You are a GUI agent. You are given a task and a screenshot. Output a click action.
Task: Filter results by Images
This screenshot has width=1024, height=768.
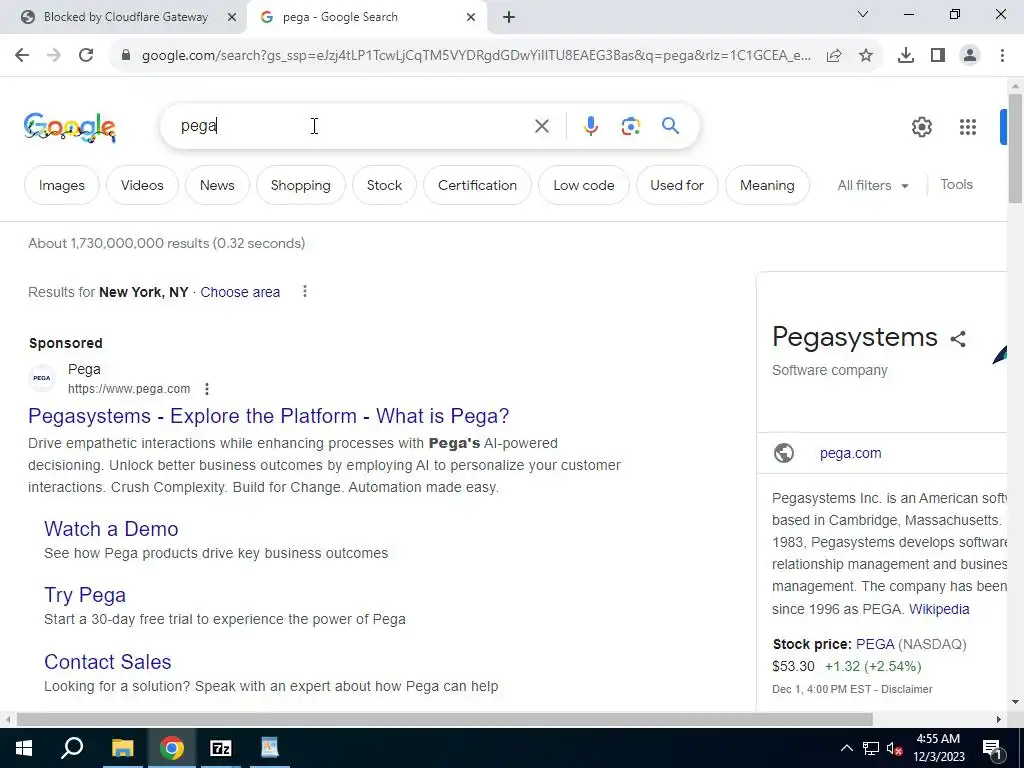[62, 185]
